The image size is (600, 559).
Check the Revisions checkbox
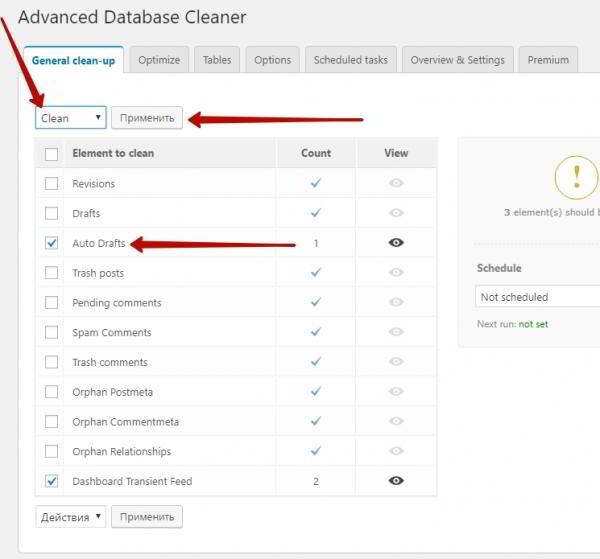(x=51, y=183)
